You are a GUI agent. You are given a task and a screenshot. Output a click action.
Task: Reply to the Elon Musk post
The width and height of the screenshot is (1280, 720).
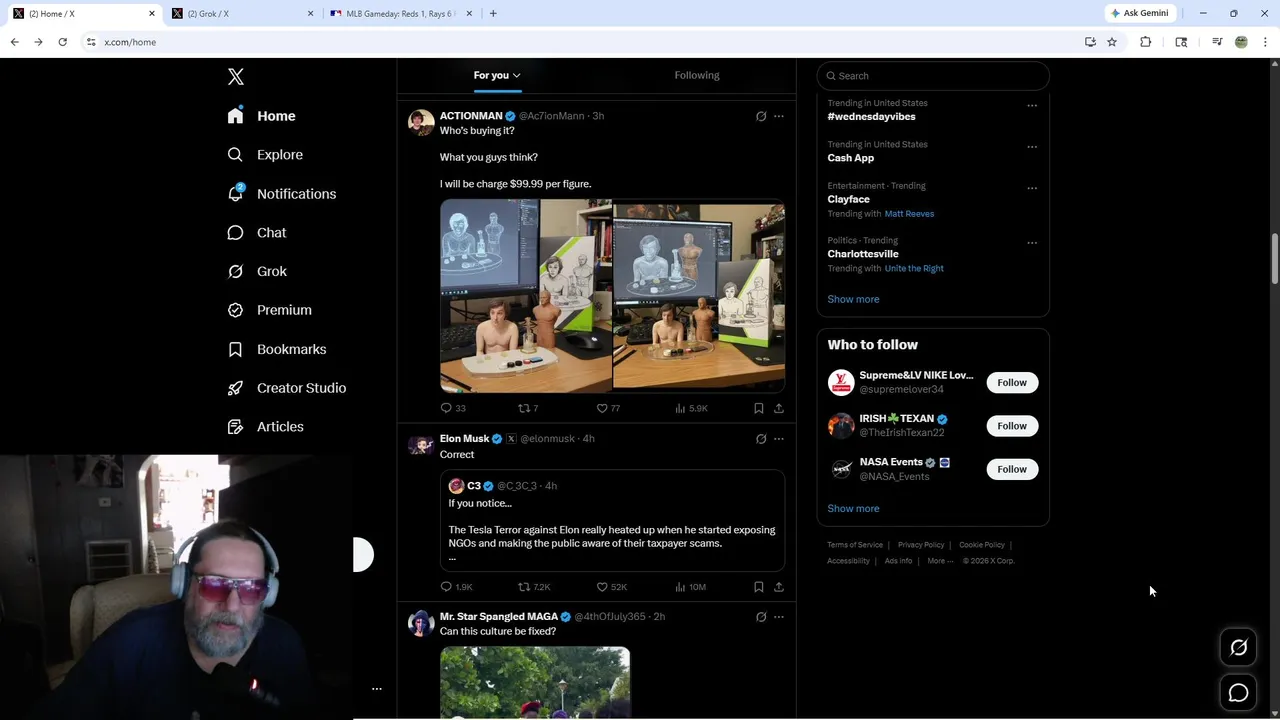456,587
